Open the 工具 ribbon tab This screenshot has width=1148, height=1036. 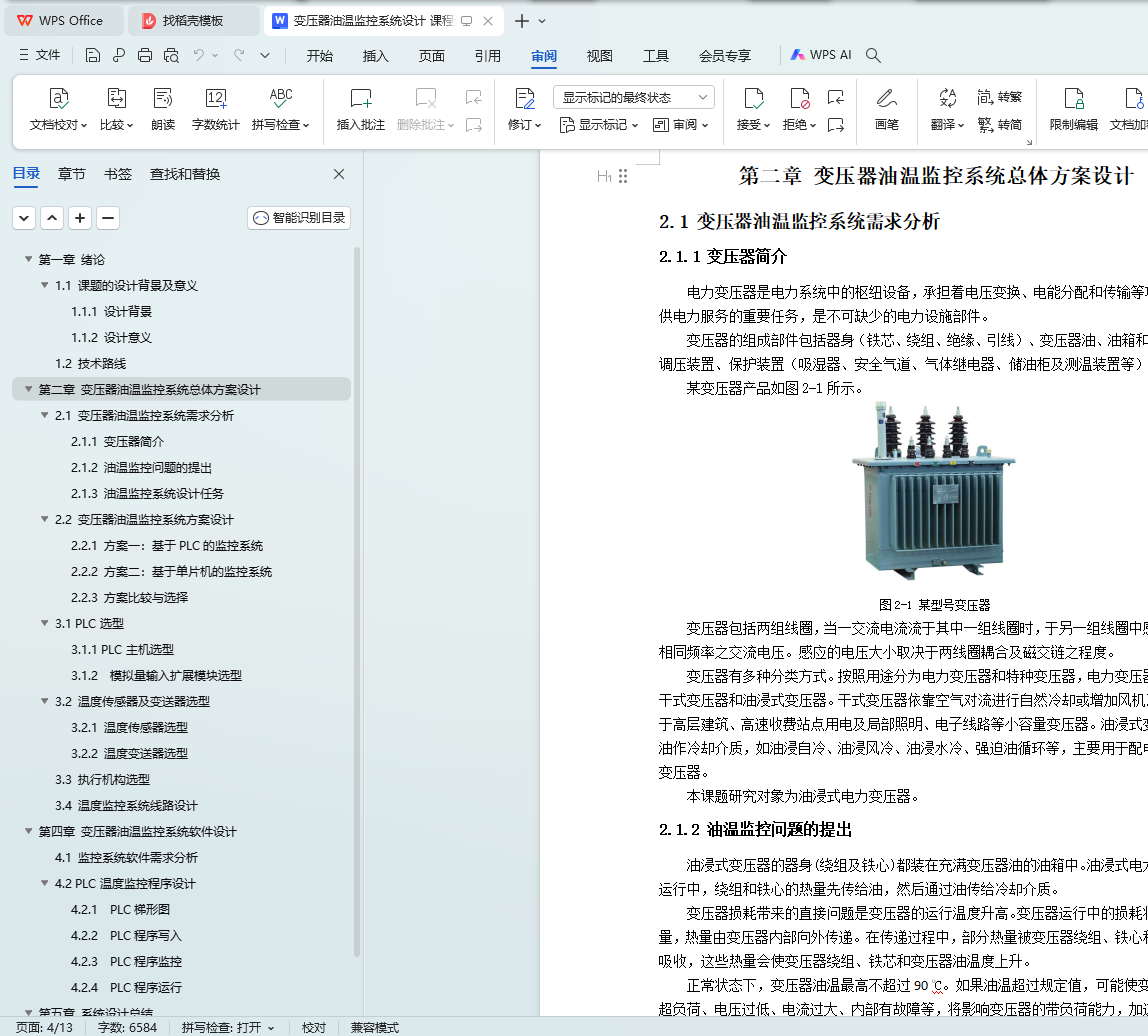coord(656,56)
